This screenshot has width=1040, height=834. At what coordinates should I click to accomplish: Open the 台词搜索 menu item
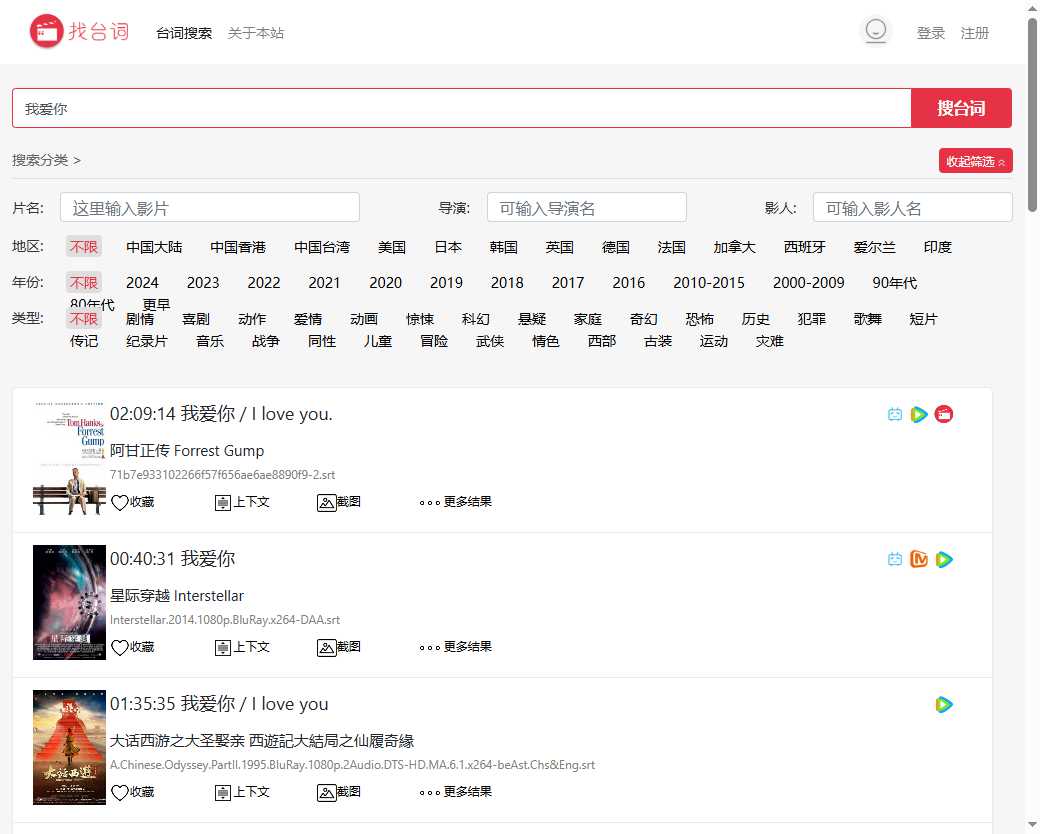click(x=183, y=31)
